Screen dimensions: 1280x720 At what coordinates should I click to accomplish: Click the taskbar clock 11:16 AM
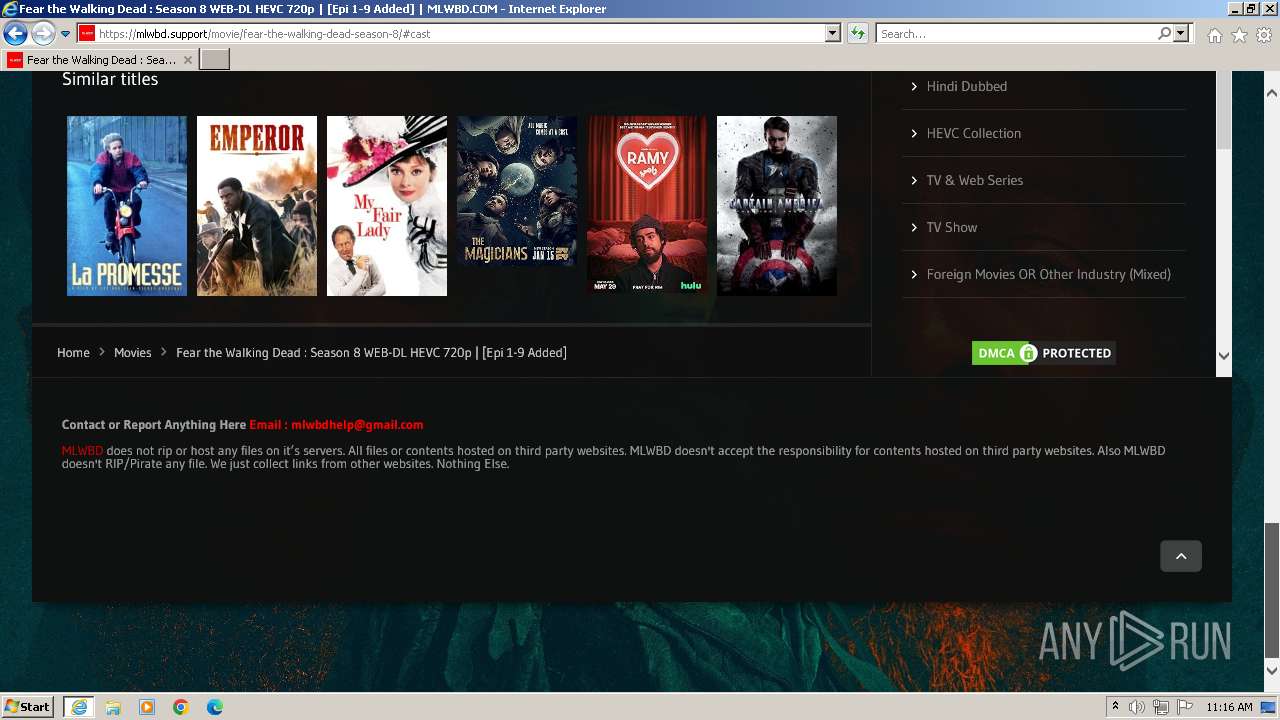tap(1229, 707)
